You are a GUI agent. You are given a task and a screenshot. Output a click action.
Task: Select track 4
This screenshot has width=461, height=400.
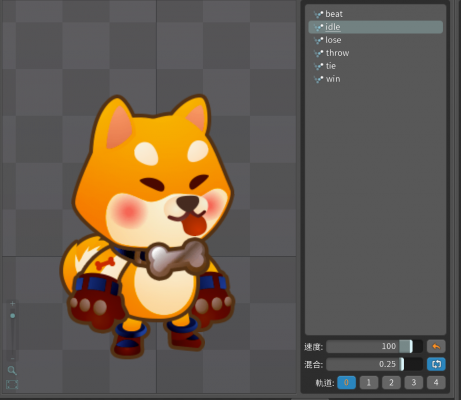[436, 382]
